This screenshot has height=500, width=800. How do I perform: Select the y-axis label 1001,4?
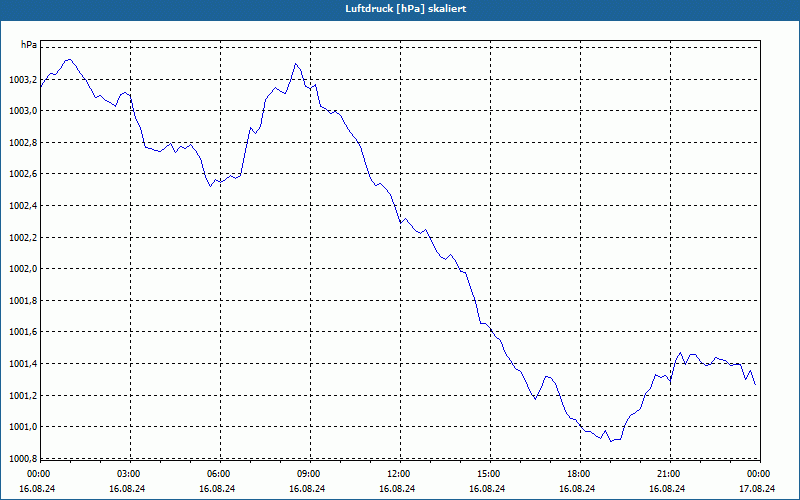[23, 364]
